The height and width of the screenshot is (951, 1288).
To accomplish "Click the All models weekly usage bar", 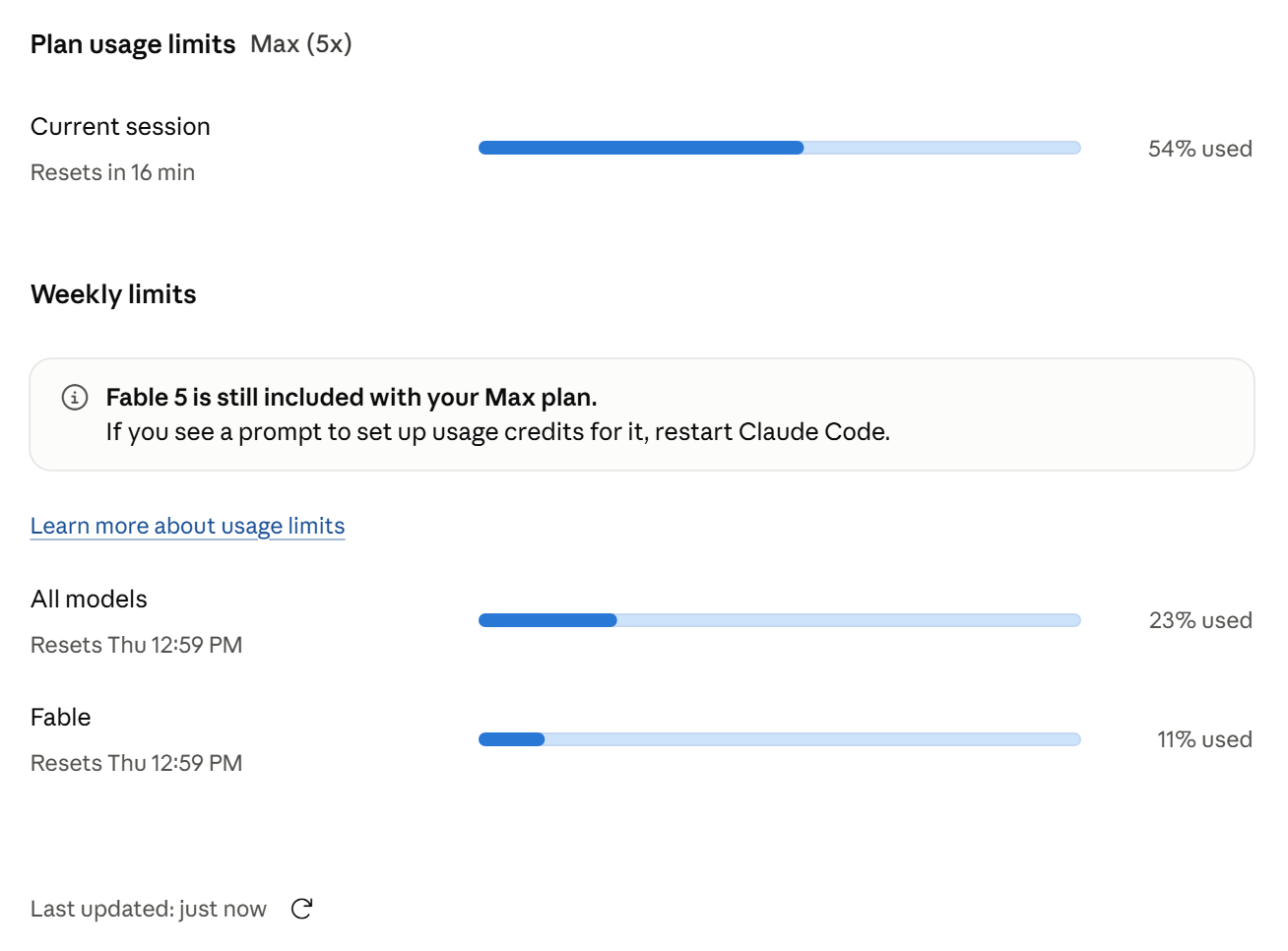I will click(x=779, y=620).
